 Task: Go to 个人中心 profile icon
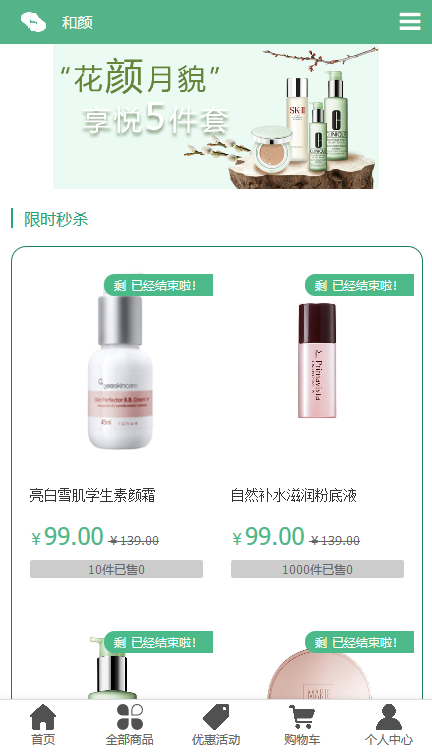coord(389,717)
